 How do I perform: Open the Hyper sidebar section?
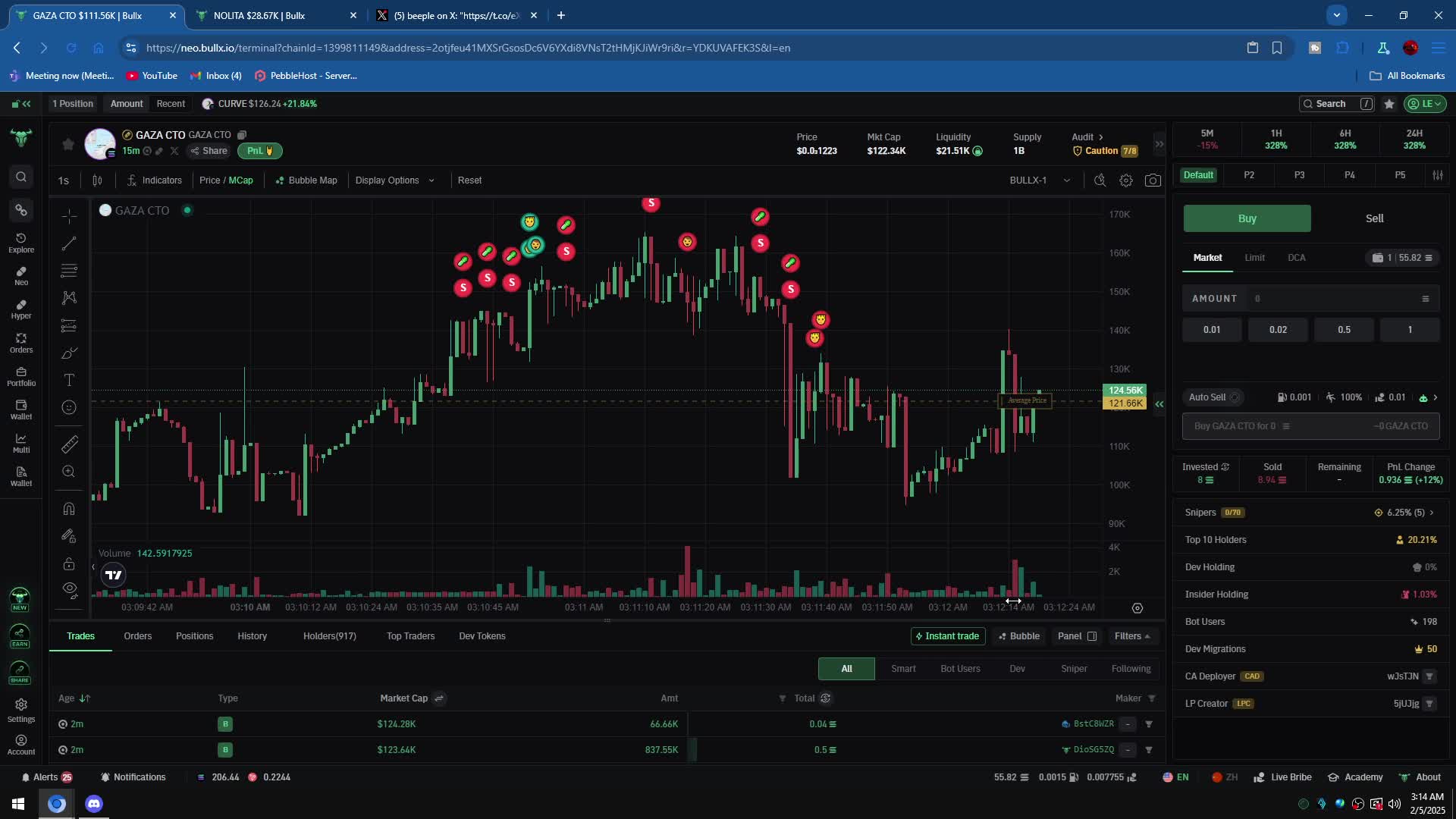pyautogui.click(x=21, y=309)
